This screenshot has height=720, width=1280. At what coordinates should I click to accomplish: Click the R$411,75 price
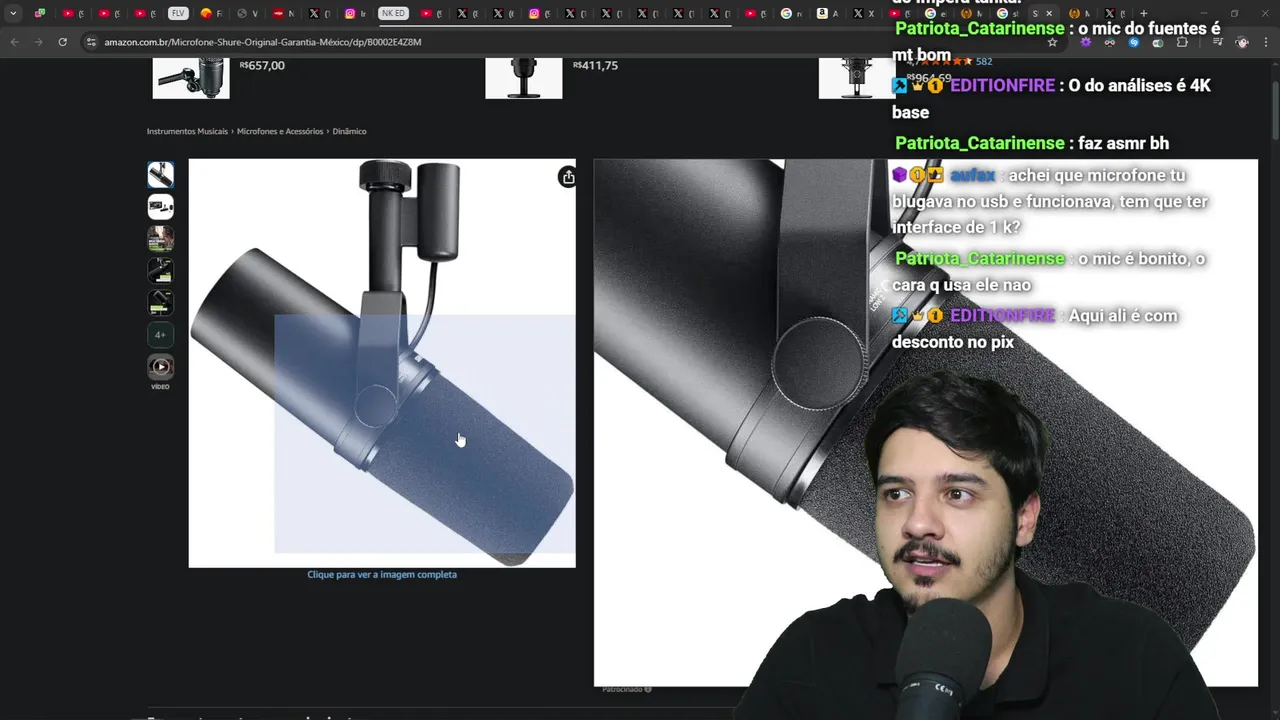[x=595, y=66]
